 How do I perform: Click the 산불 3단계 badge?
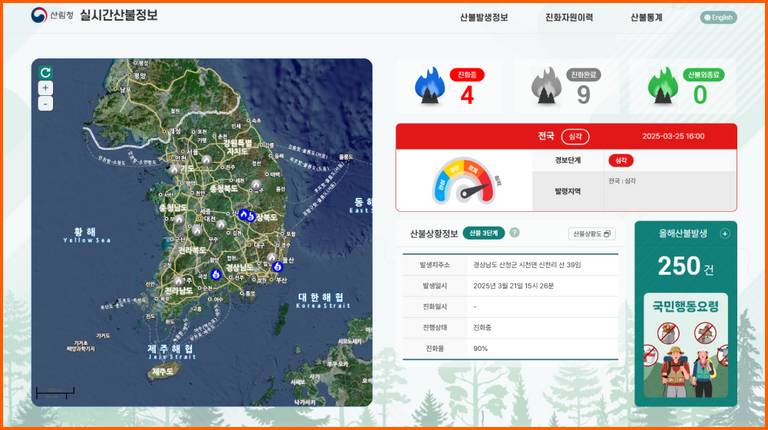[483, 233]
